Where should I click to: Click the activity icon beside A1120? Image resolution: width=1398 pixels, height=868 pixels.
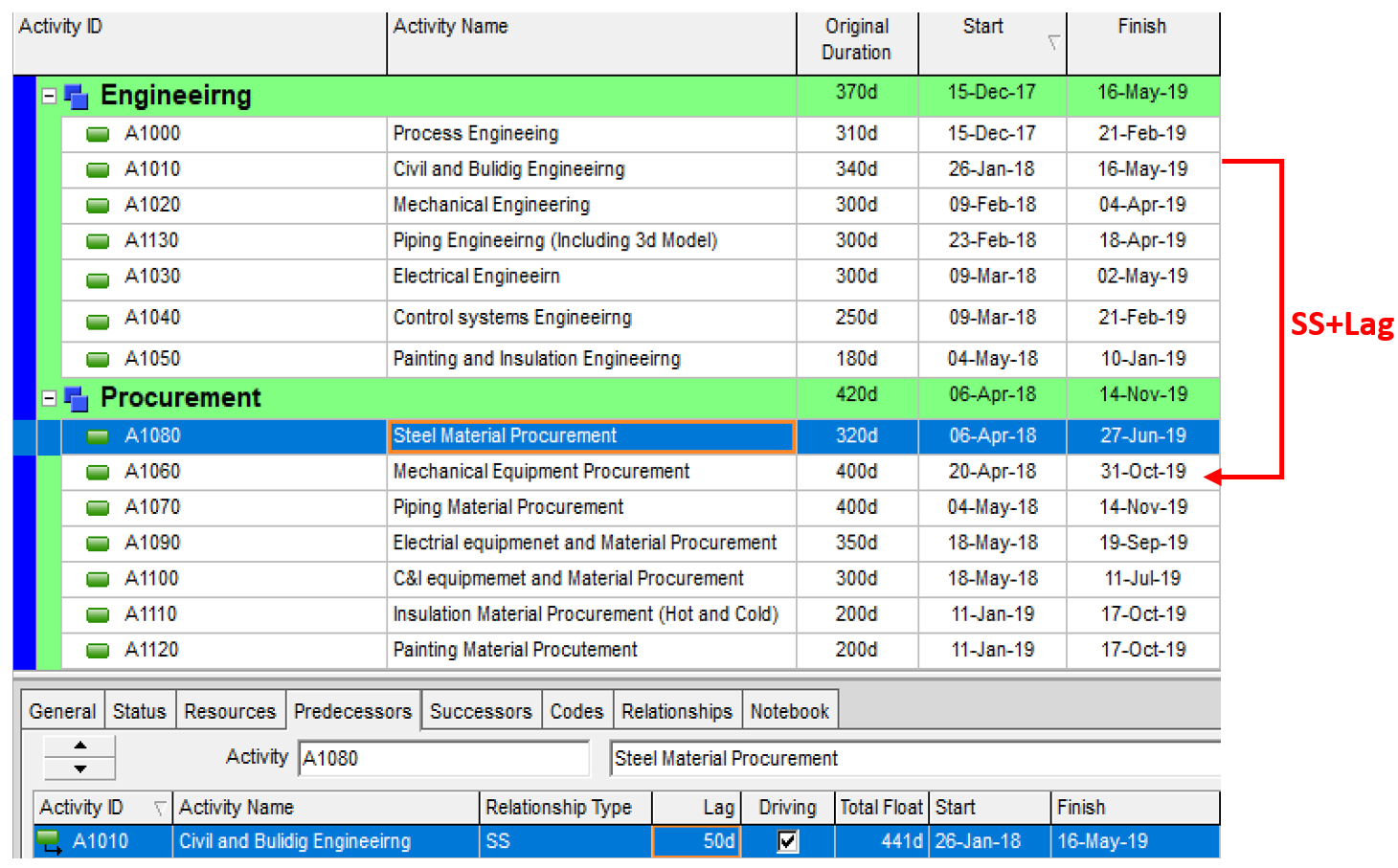(97, 650)
